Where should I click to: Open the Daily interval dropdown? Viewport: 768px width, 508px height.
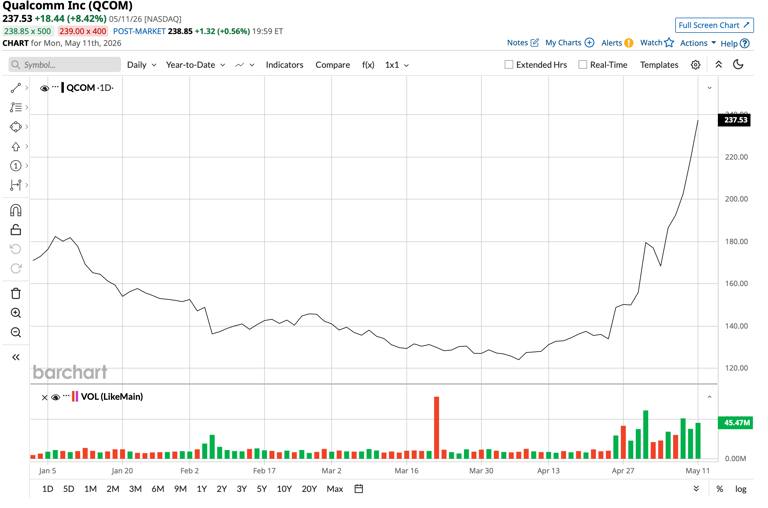[142, 65]
